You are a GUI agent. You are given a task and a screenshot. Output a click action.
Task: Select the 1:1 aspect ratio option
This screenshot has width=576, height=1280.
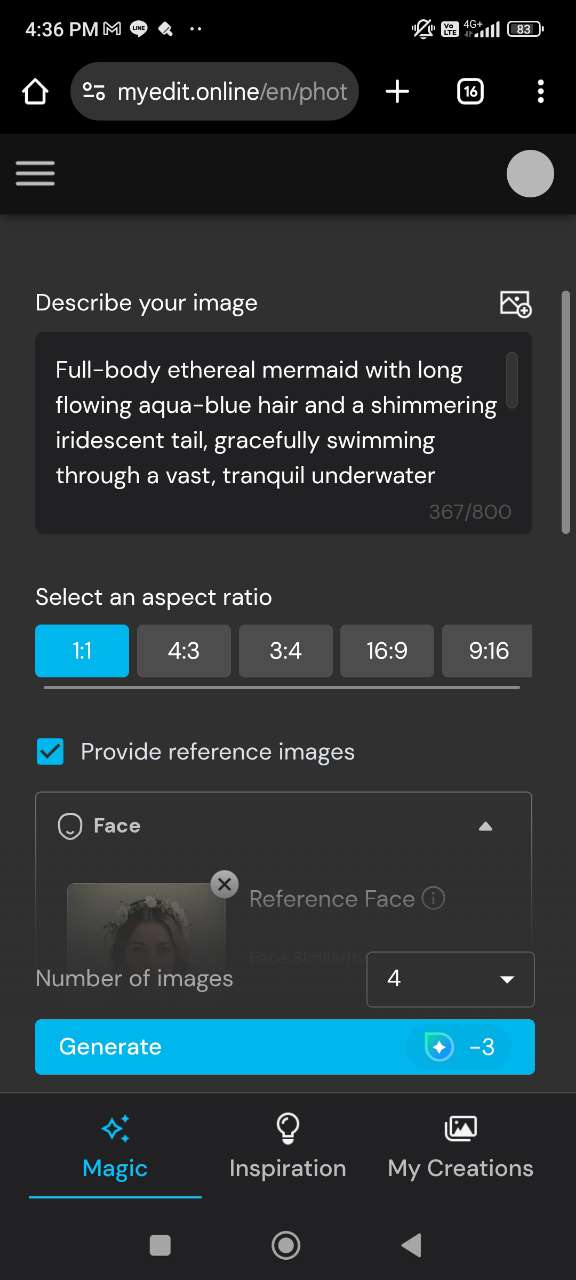tap(81, 650)
